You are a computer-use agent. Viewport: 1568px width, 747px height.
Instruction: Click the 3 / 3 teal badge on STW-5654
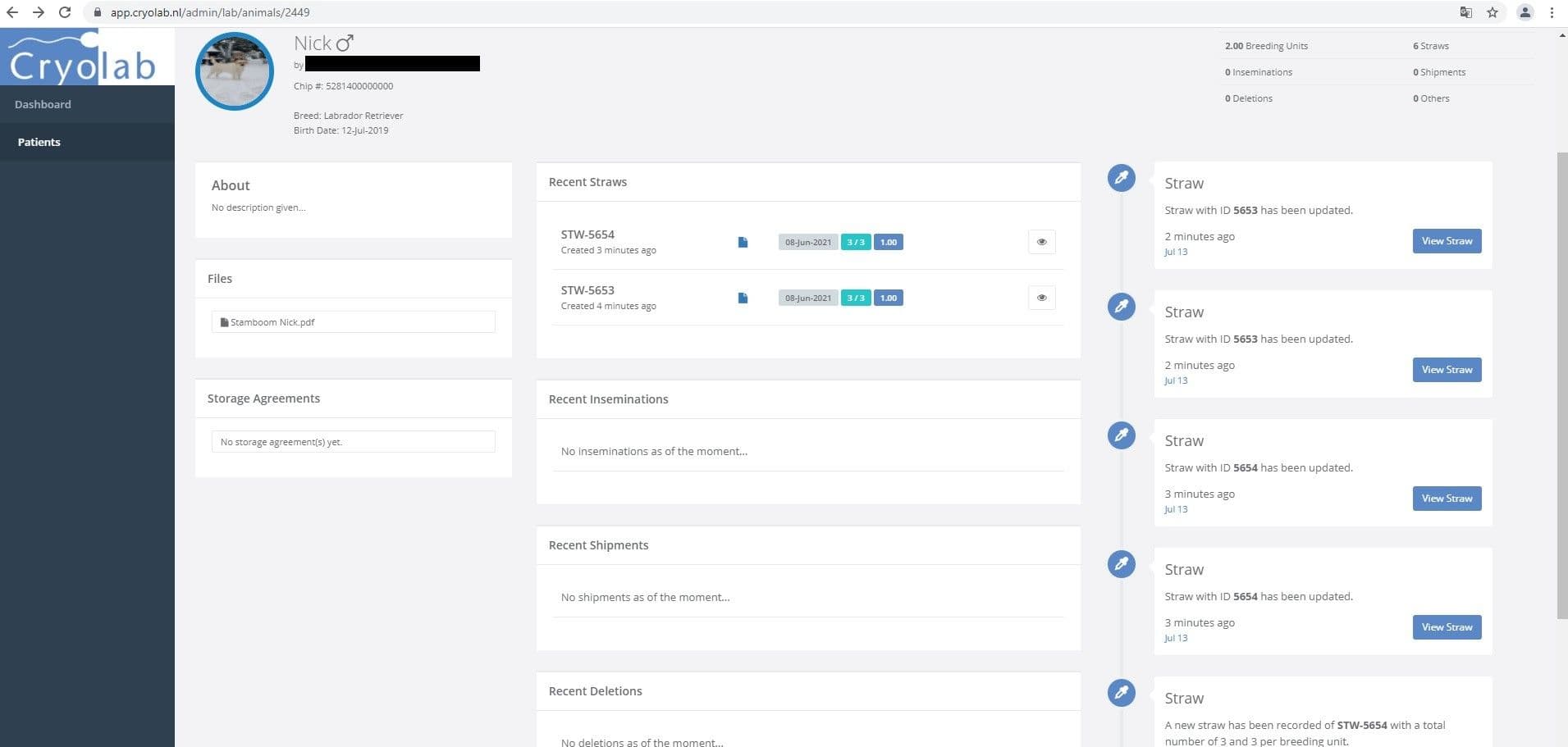pyautogui.click(x=855, y=242)
